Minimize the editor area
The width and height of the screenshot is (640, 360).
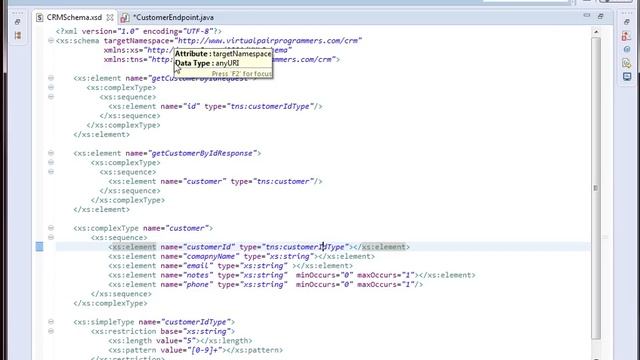coord(587,16)
